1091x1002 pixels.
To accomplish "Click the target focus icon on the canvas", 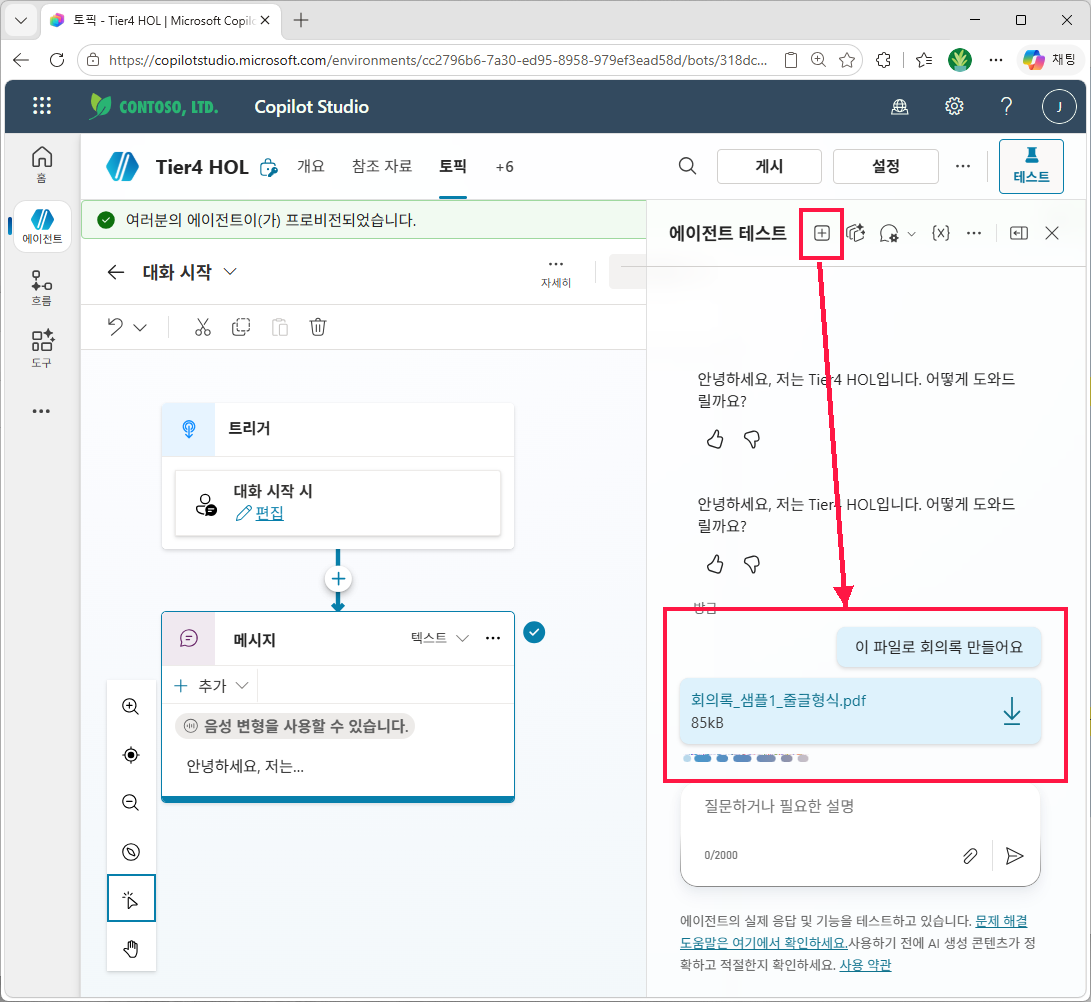I will [131, 755].
